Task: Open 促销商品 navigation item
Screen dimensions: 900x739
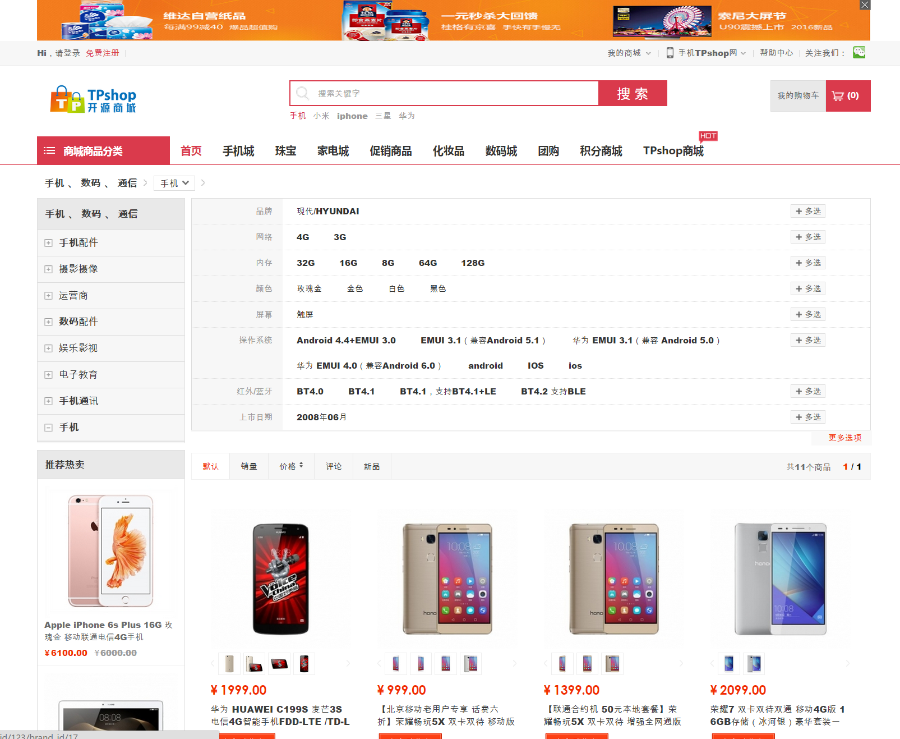Action: point(390,151)
